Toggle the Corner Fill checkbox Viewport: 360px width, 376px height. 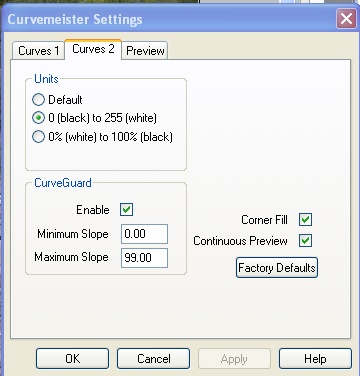tap(305, 220)
